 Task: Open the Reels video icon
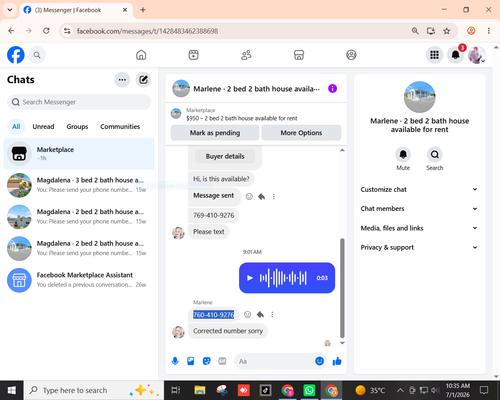click(x=193, y=55)
